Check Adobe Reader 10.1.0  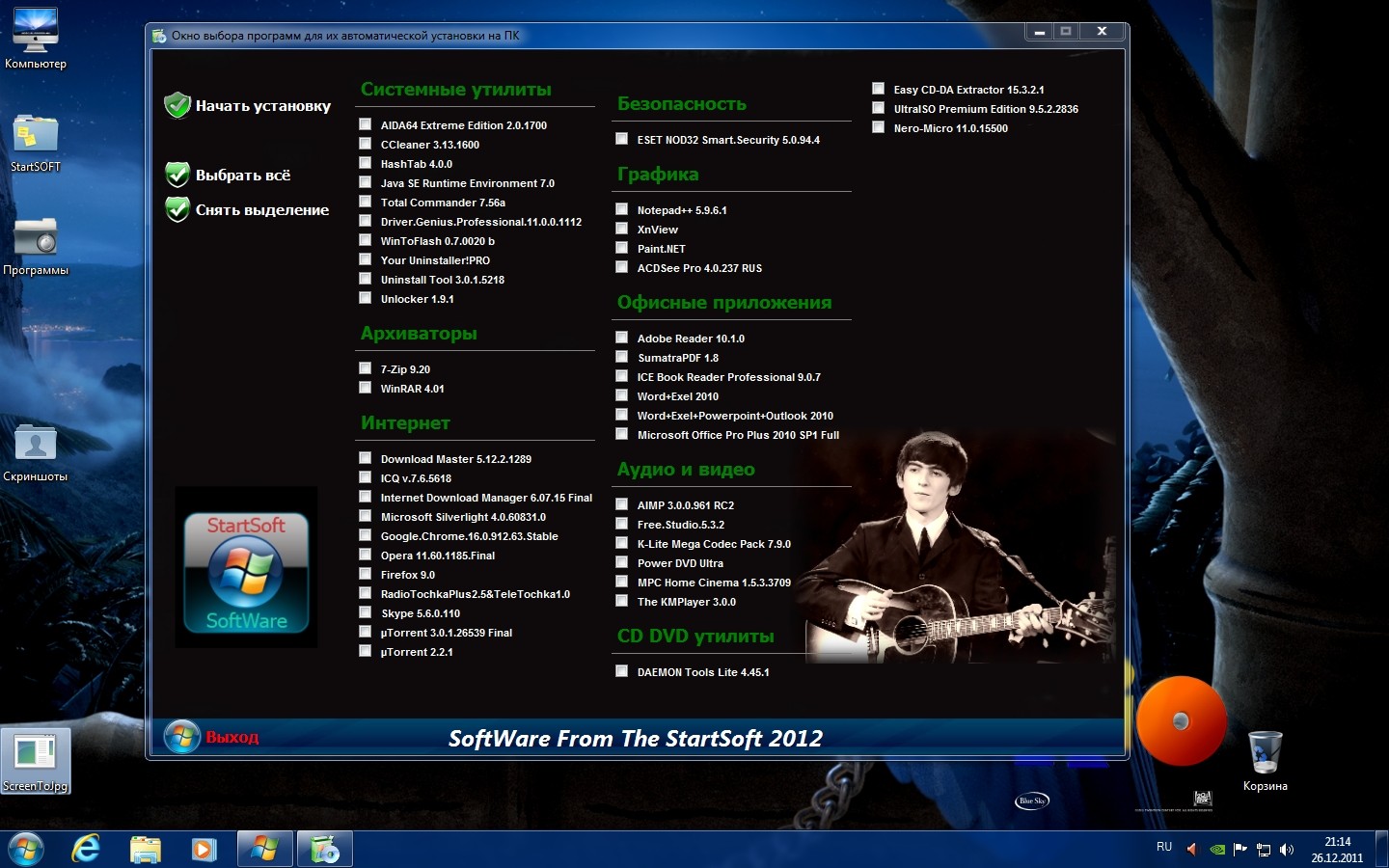pyautogui.click(x=622, y=338)
